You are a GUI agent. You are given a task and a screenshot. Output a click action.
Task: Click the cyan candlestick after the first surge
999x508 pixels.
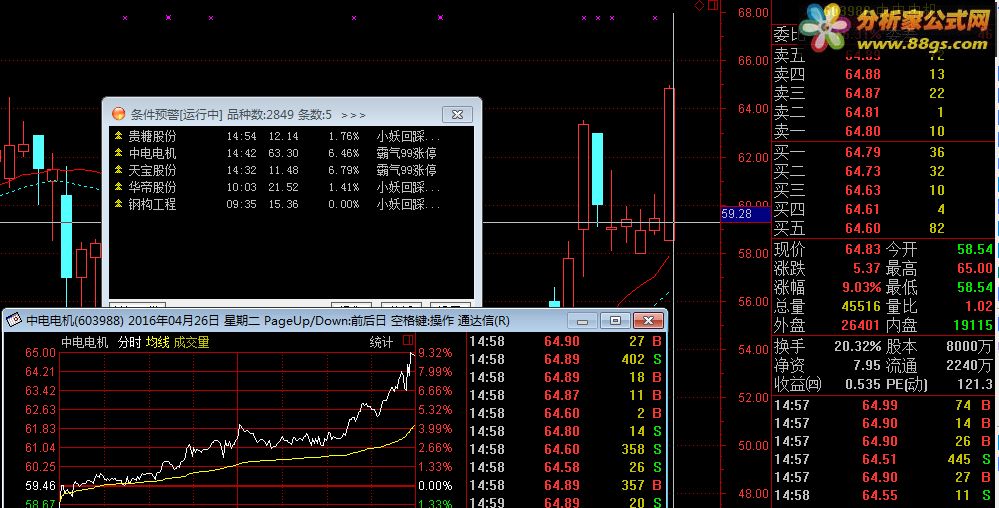(x=597, y=169)
